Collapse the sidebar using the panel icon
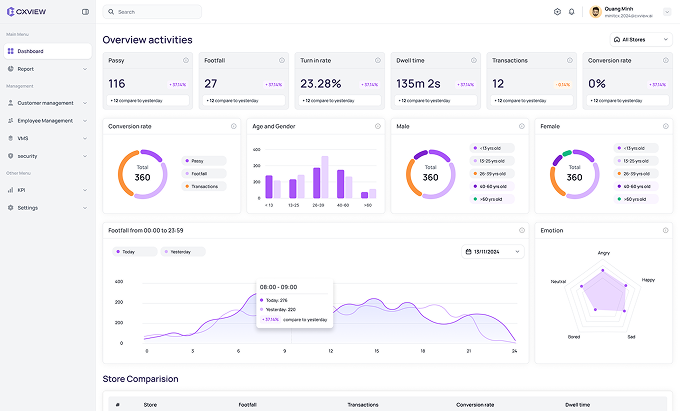The height and width of the screenshot is (411, 680). click(85, 12)
